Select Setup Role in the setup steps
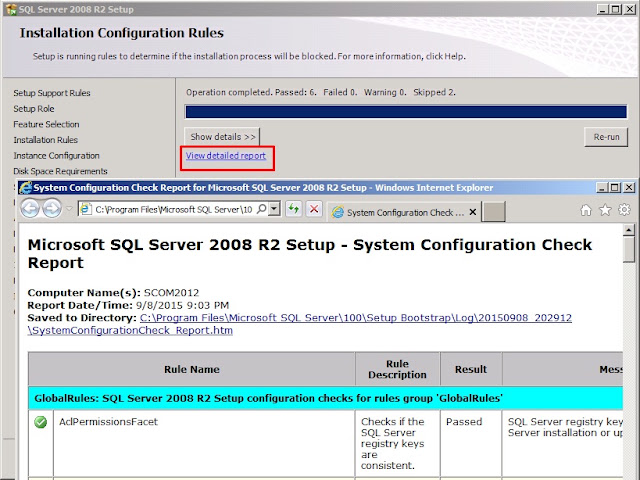The image size is (640, 480). coord(33,109)
